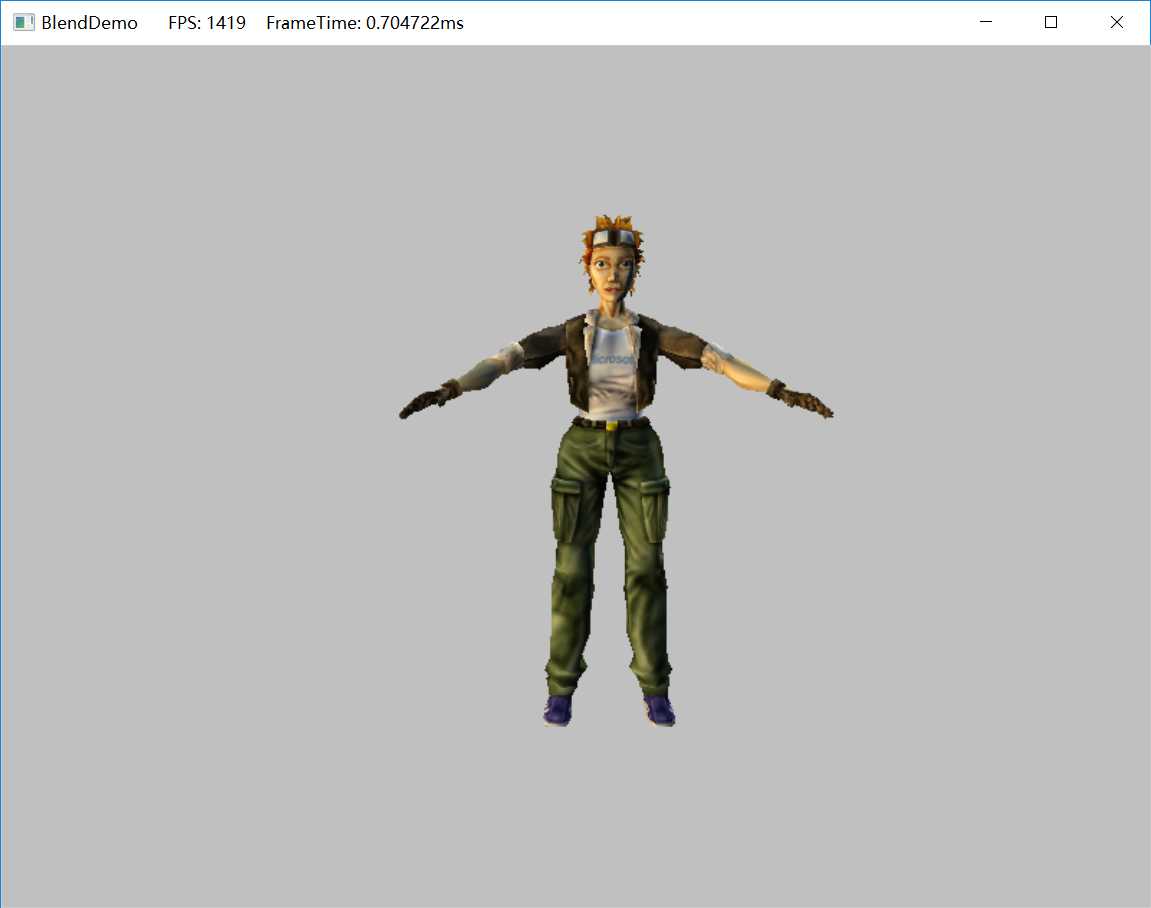Image resolution: width=1151 pixels, height=908 pixels.
Task: Click the FPS: 1419 readout
Action: (x=207, y=23)
